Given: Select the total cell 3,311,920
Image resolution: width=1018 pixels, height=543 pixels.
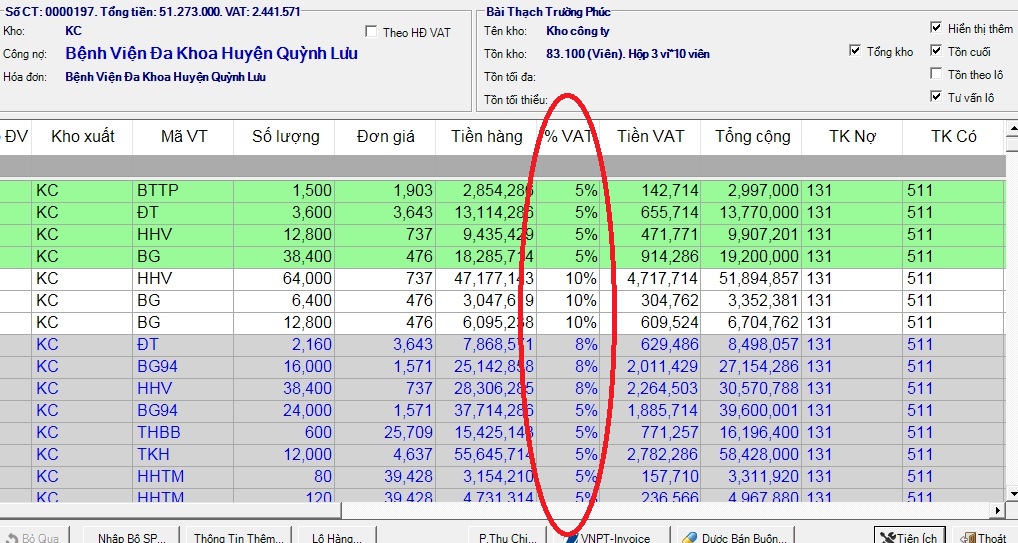Looking at the screenshot, I should (752, 476).
